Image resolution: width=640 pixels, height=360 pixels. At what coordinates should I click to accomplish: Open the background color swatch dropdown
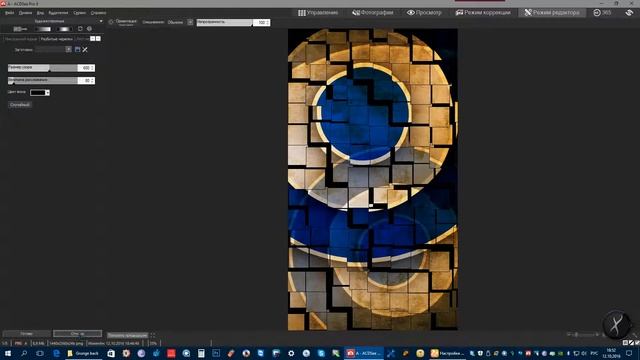[40, 93]
